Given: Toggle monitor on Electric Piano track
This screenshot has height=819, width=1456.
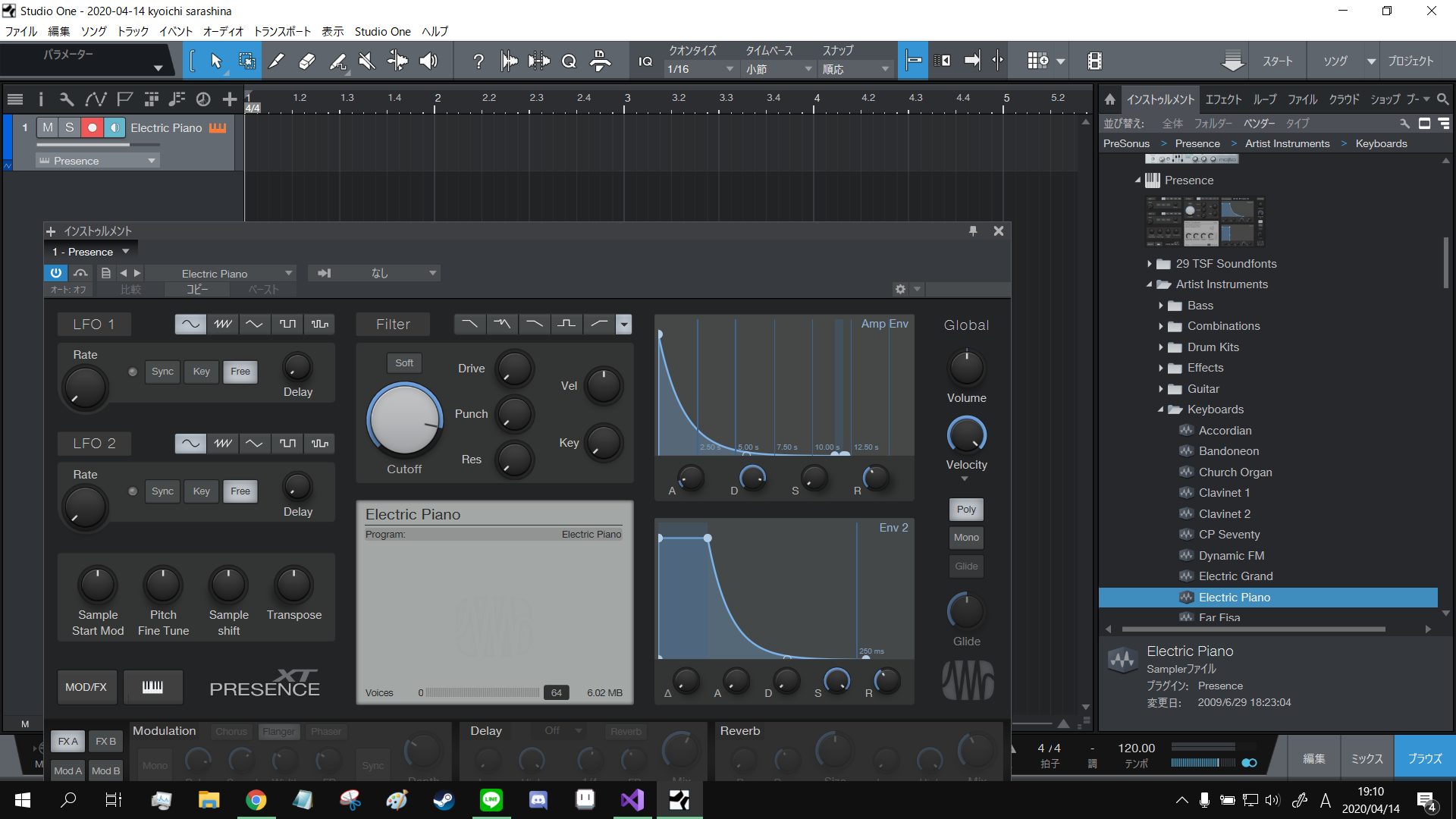Looking at the screenshot, I should point(115,127).
